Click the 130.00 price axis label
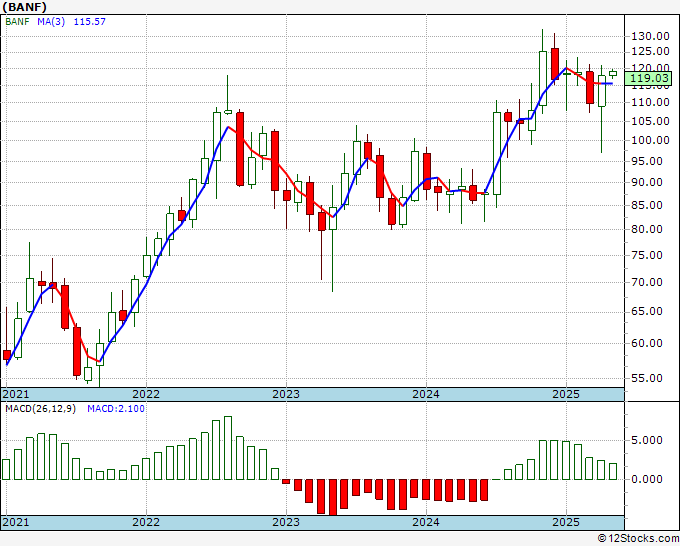 [x=650, y=36]
